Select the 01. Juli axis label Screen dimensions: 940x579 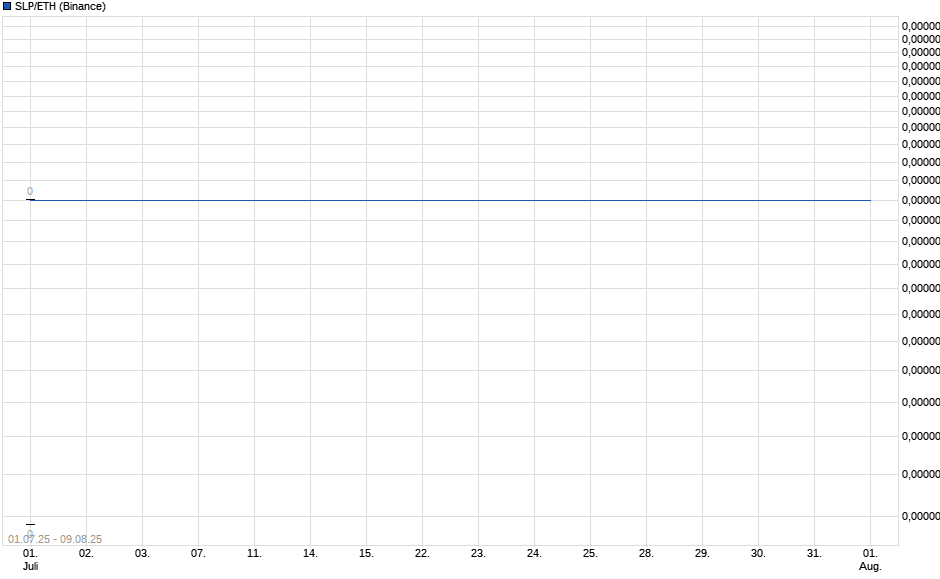pos(31,558)
